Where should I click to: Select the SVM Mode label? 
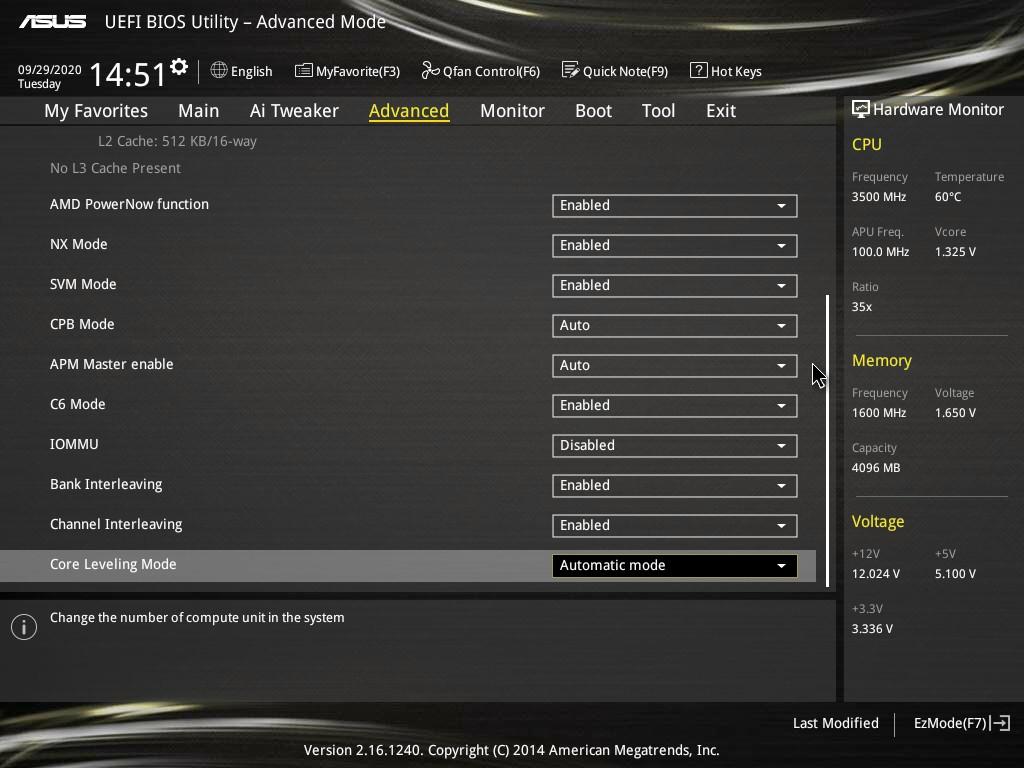pyautogui.click(x=83, y=284)
